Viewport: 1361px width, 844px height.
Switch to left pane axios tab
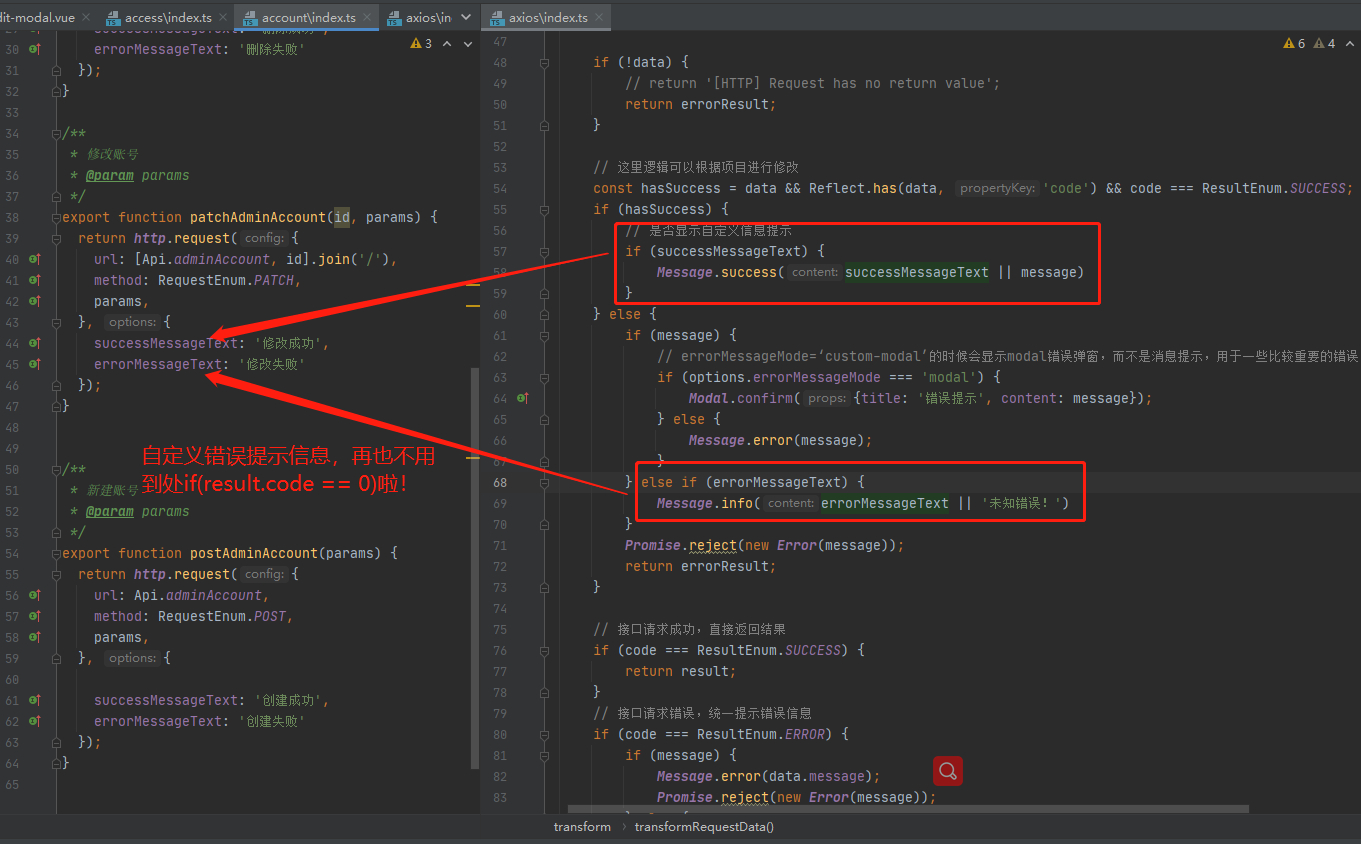[419, 18]
